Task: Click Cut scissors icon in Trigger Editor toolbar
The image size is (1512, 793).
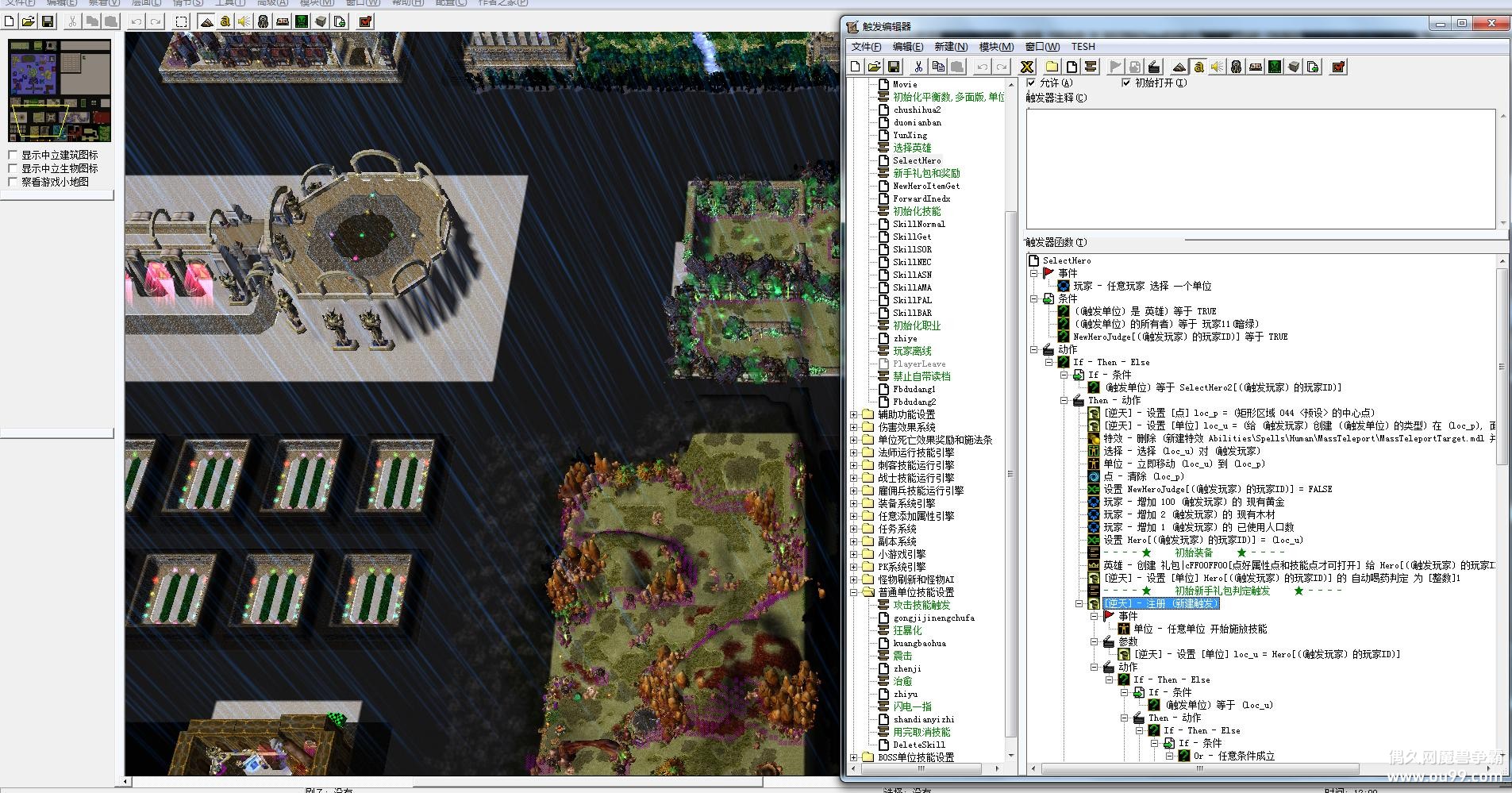Action: [x=918, y=67]
